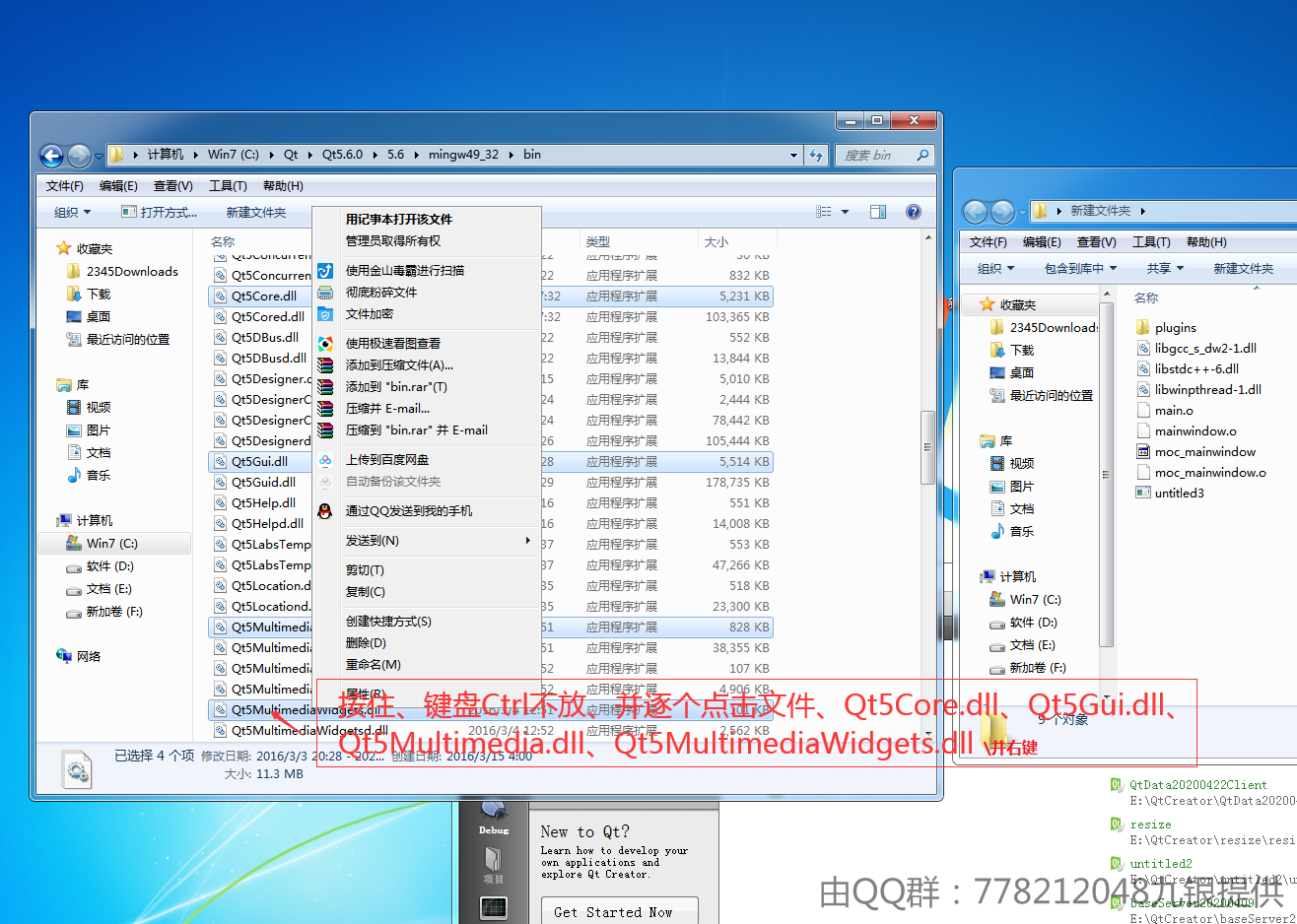
Task: Open the 查看(V) menu in the right window
Action: 1096,242
